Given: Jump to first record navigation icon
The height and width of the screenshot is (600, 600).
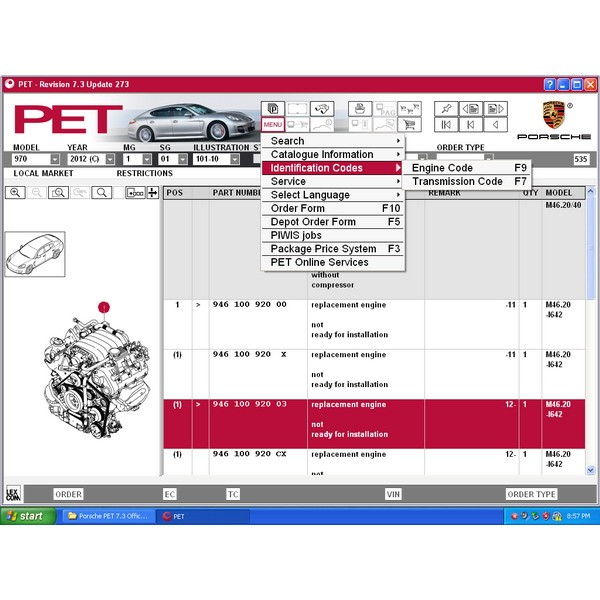Looking at the screenshot, I should tap(446, 124).
